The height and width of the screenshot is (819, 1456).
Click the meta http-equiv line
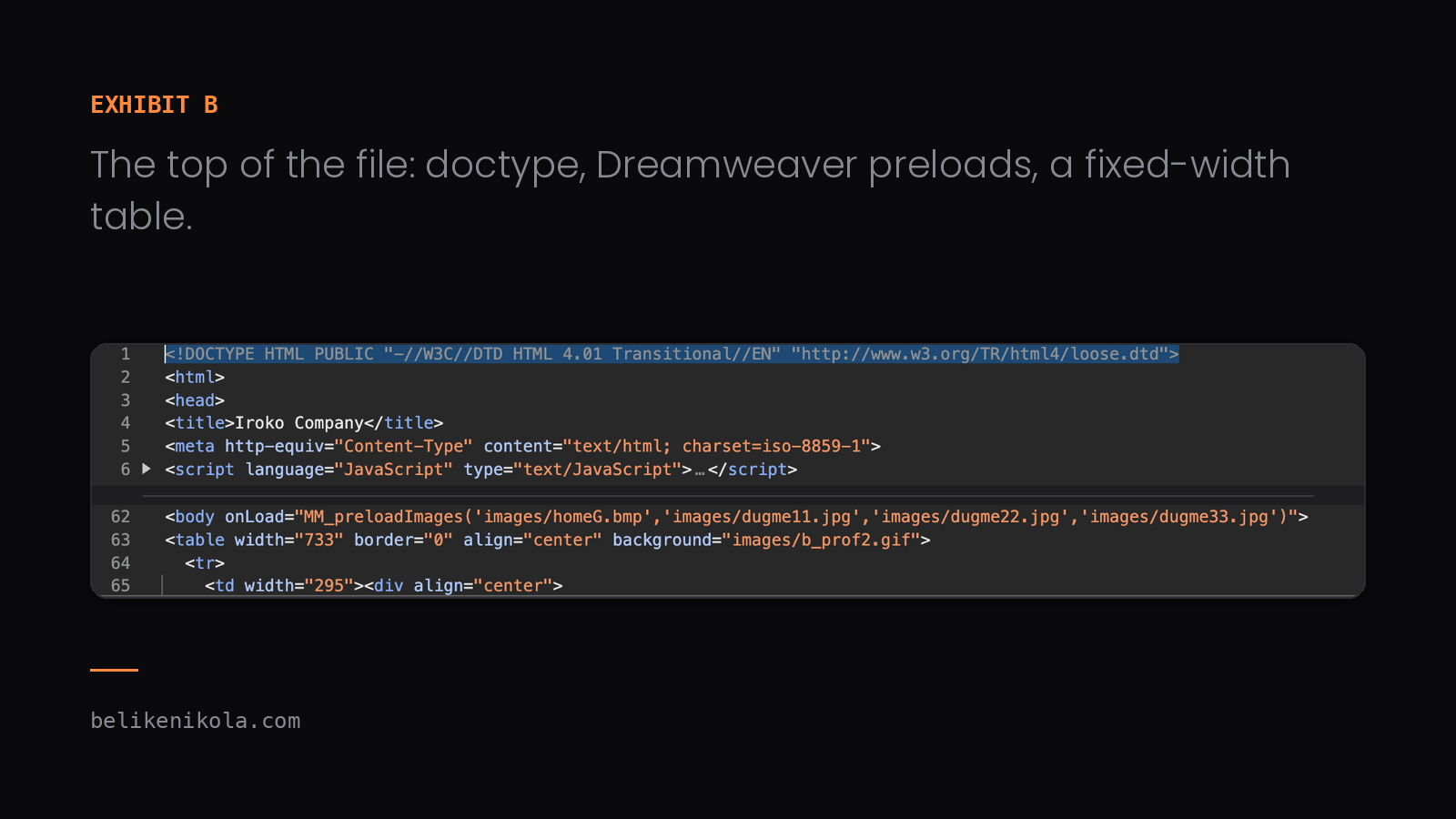(522, 446)
